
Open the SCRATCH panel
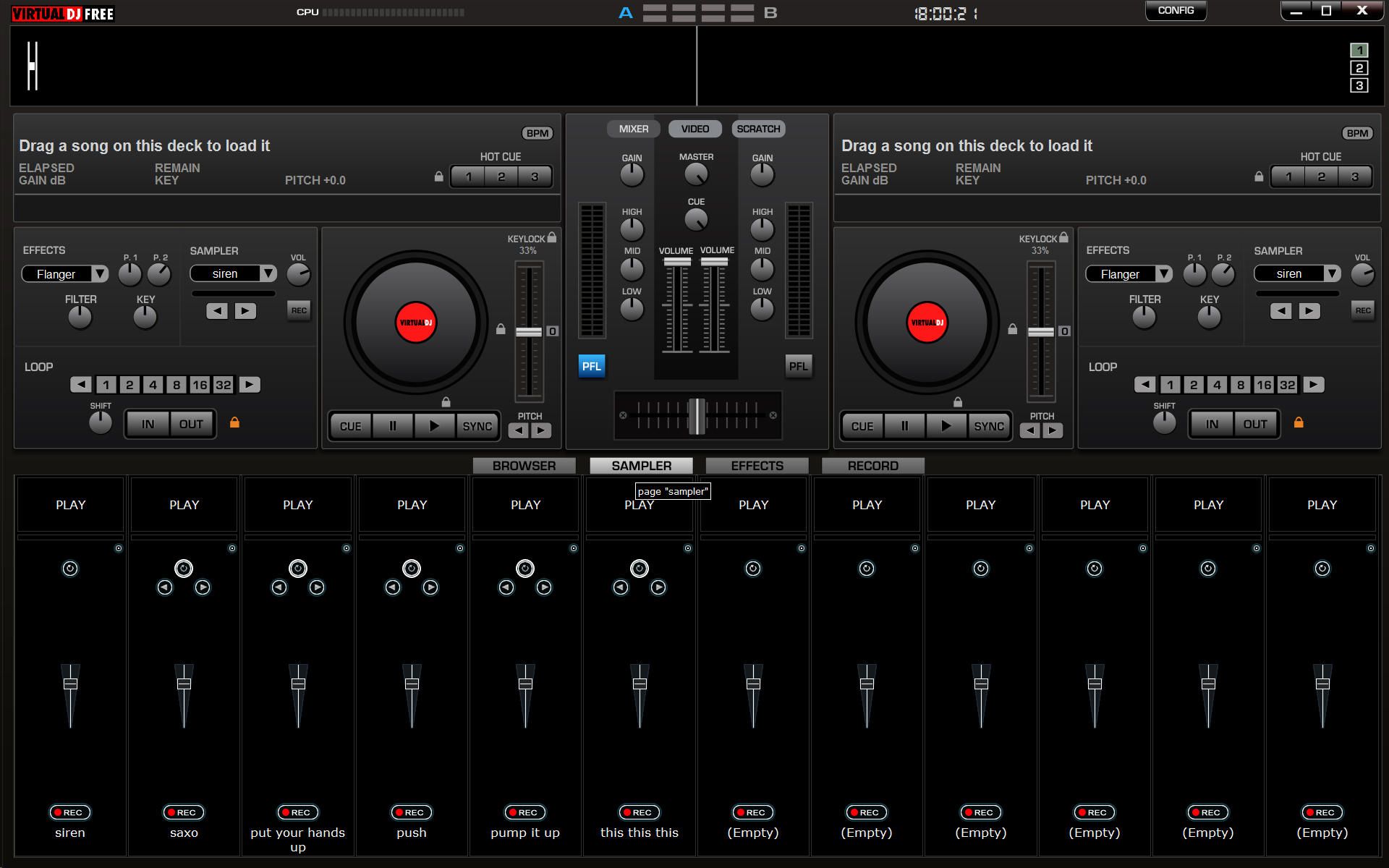[758, 129]
